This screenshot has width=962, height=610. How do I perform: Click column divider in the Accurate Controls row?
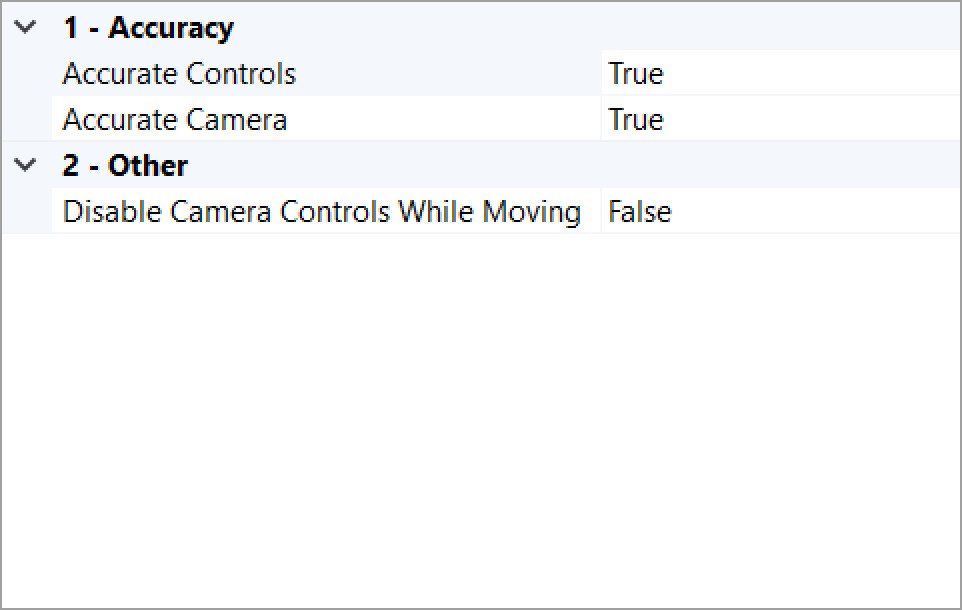pyautogui.click(x=601, y=74)
